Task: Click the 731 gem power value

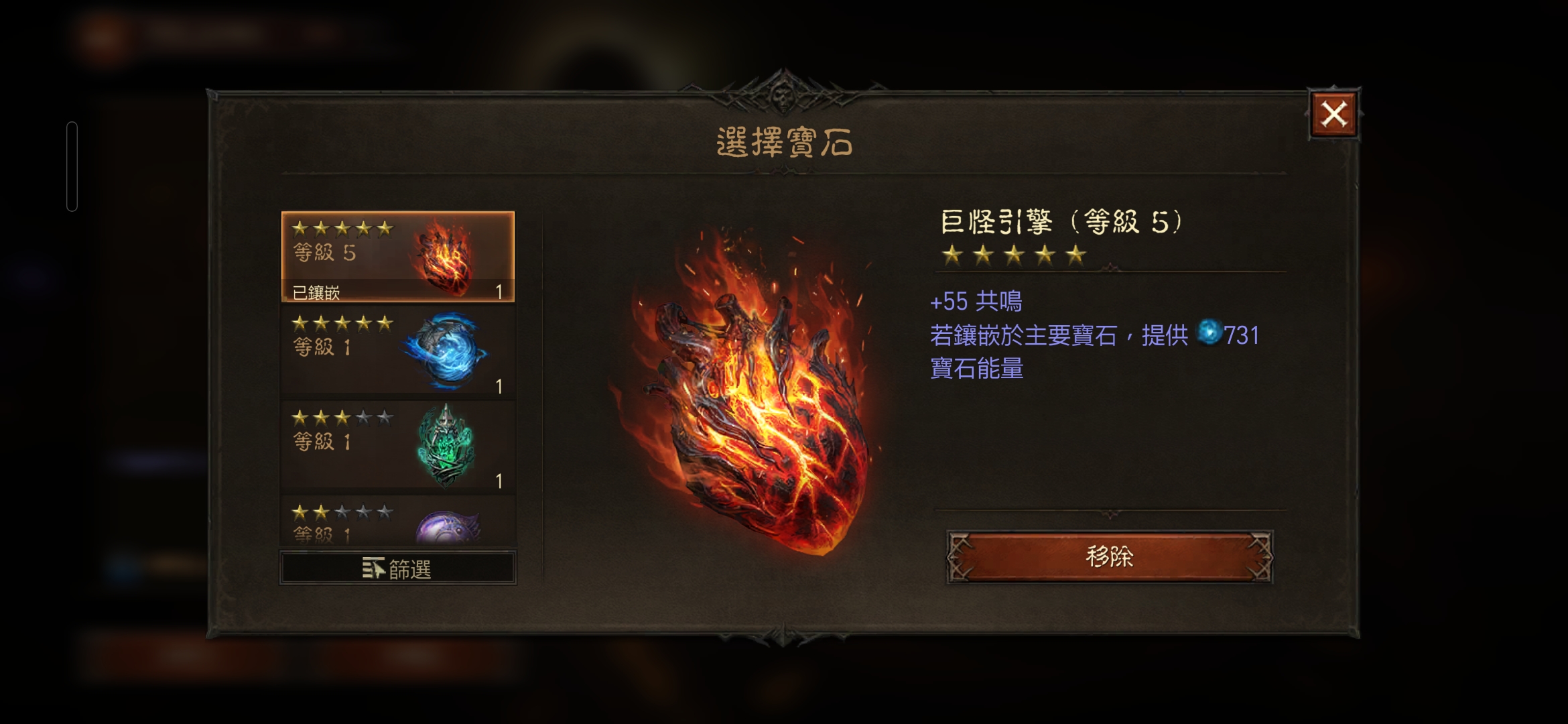Action: coord(1242,335)
